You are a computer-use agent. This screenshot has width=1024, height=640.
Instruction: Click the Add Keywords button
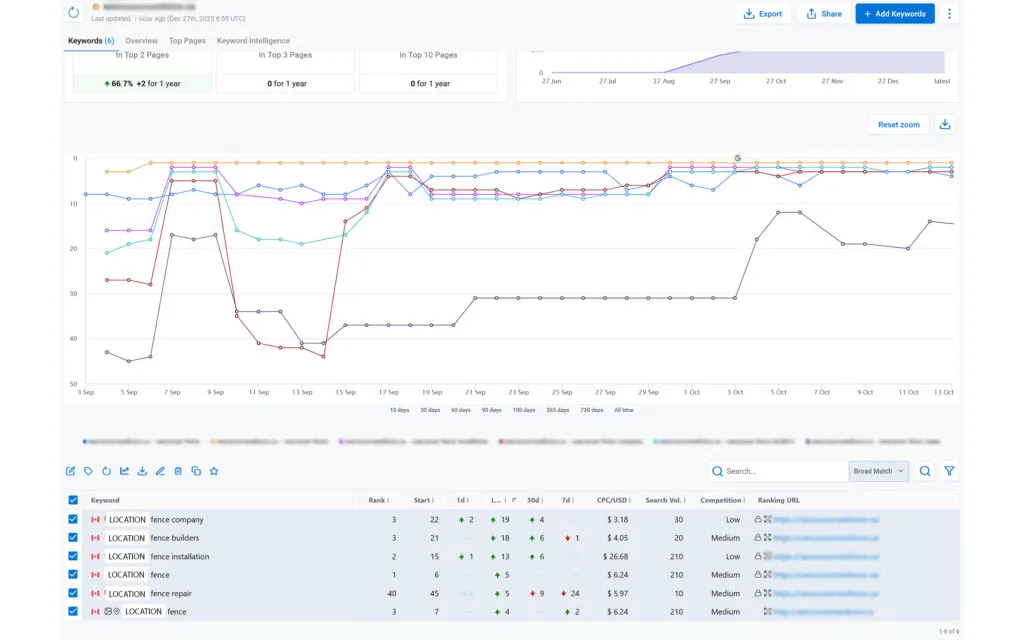coord(895,14)
